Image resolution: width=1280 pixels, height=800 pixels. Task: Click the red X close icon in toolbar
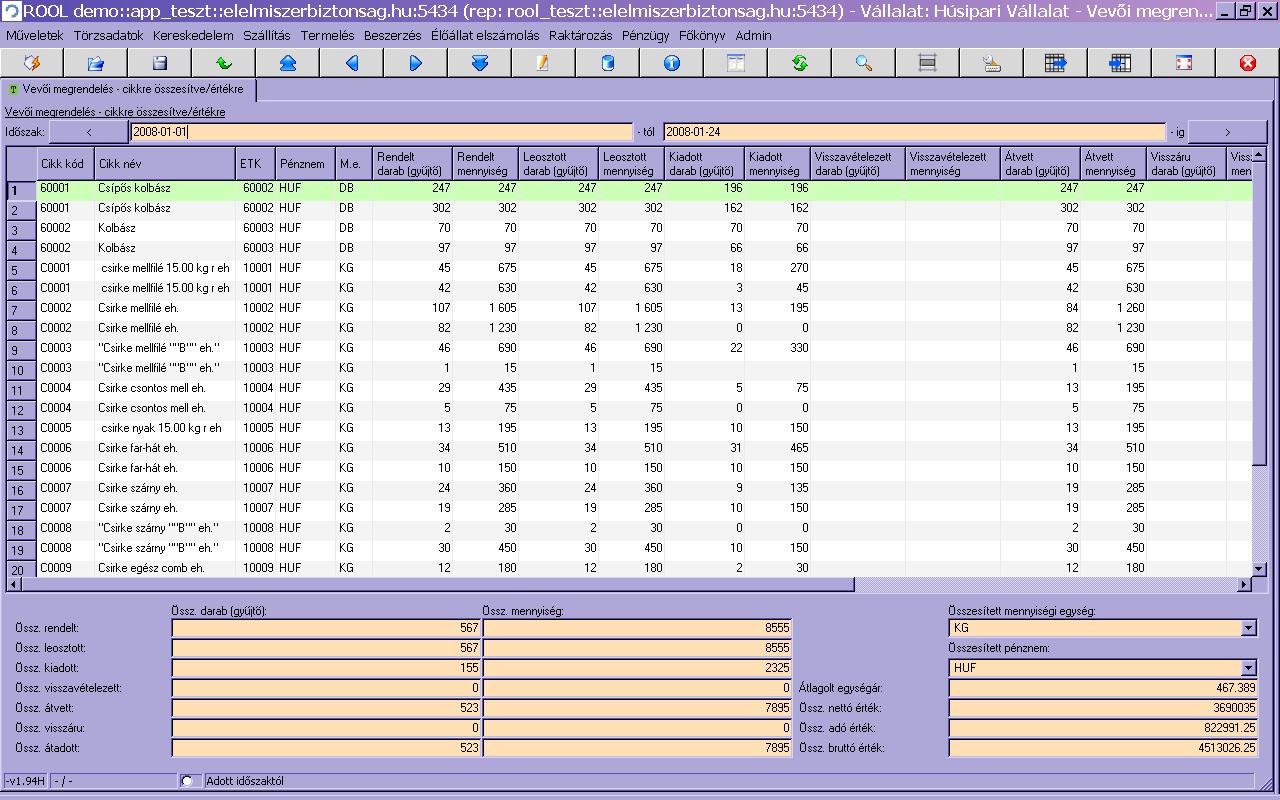coord(1247,63)
